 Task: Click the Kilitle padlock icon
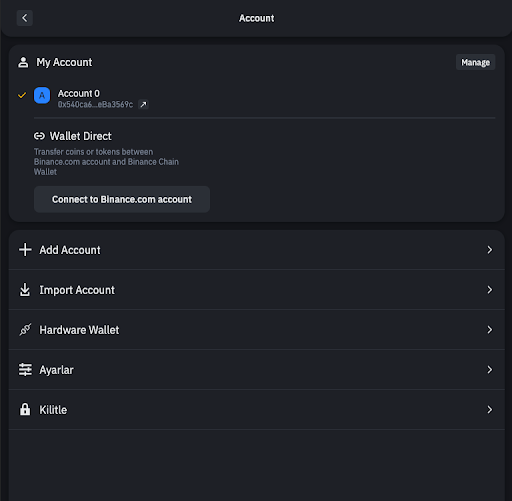(x=25, y=409)
